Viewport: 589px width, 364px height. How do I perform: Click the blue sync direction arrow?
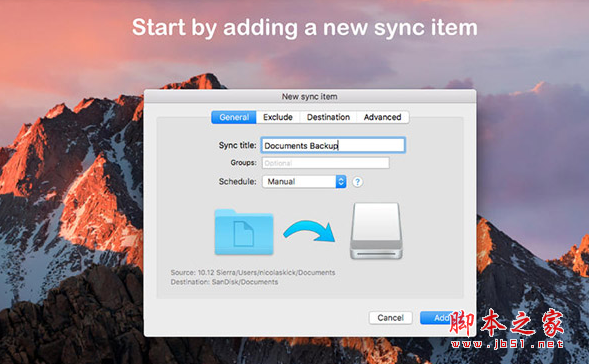tap(309, 231)
